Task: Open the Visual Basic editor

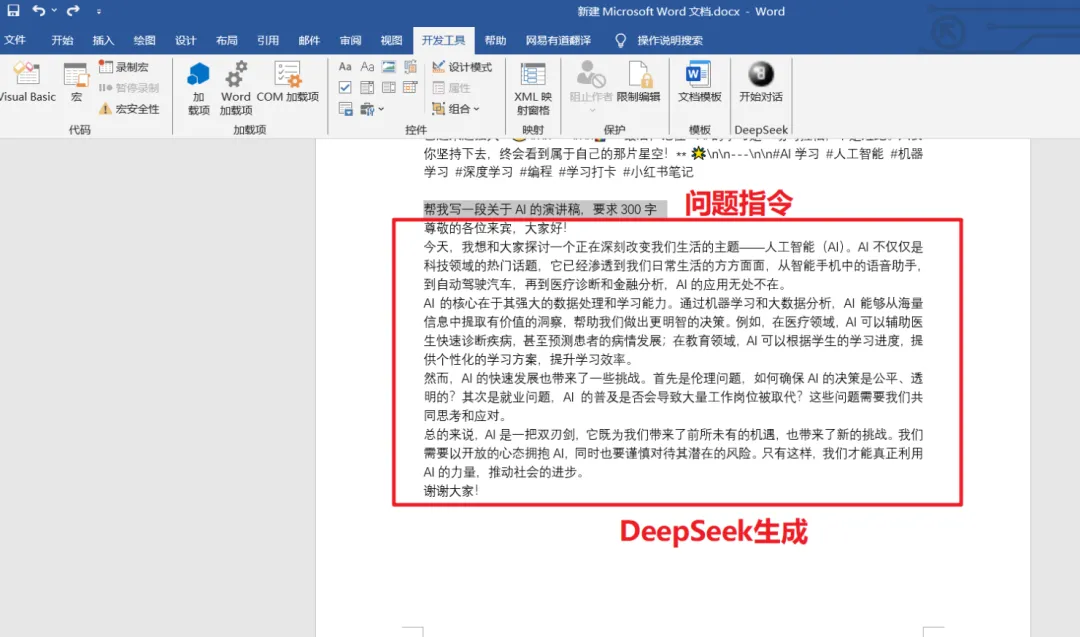Action: (x=28, y=83)
